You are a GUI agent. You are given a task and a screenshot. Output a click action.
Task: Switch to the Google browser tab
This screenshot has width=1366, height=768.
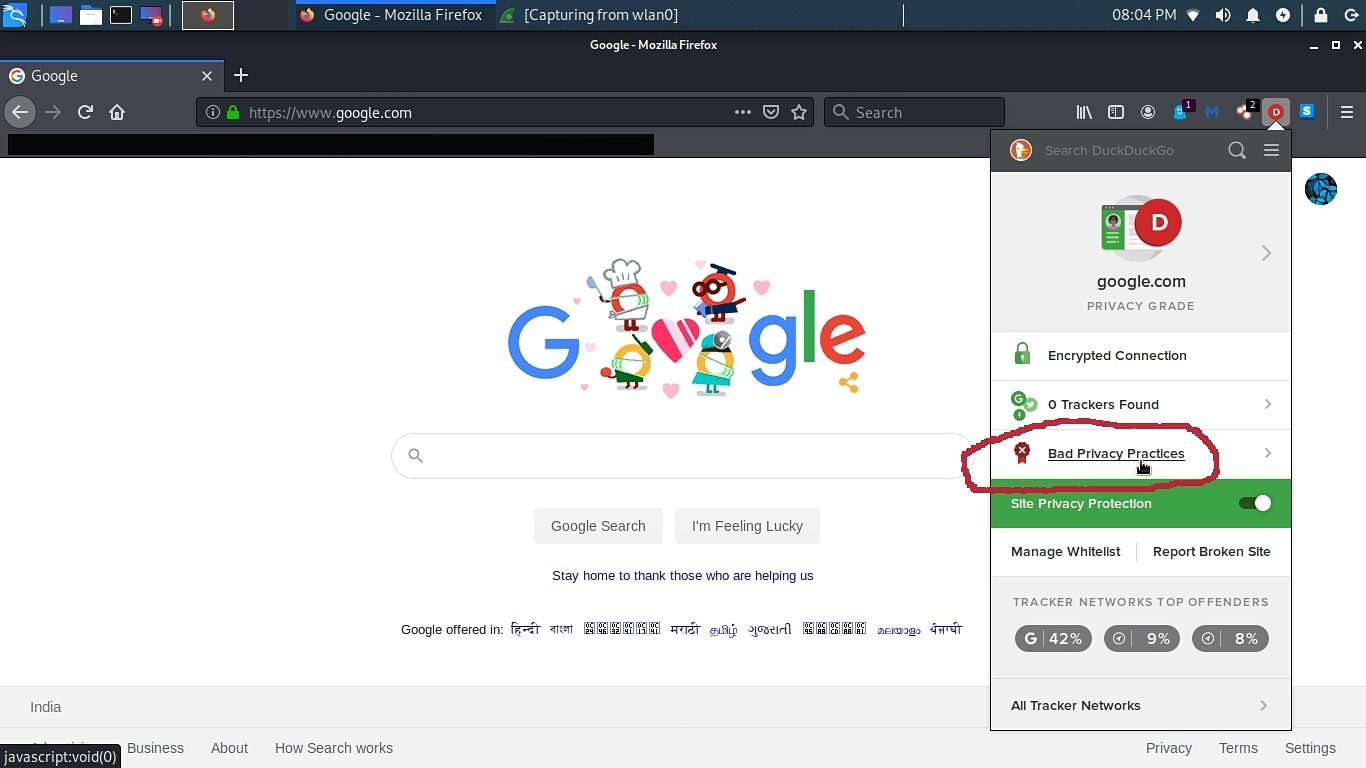point(100,75)
